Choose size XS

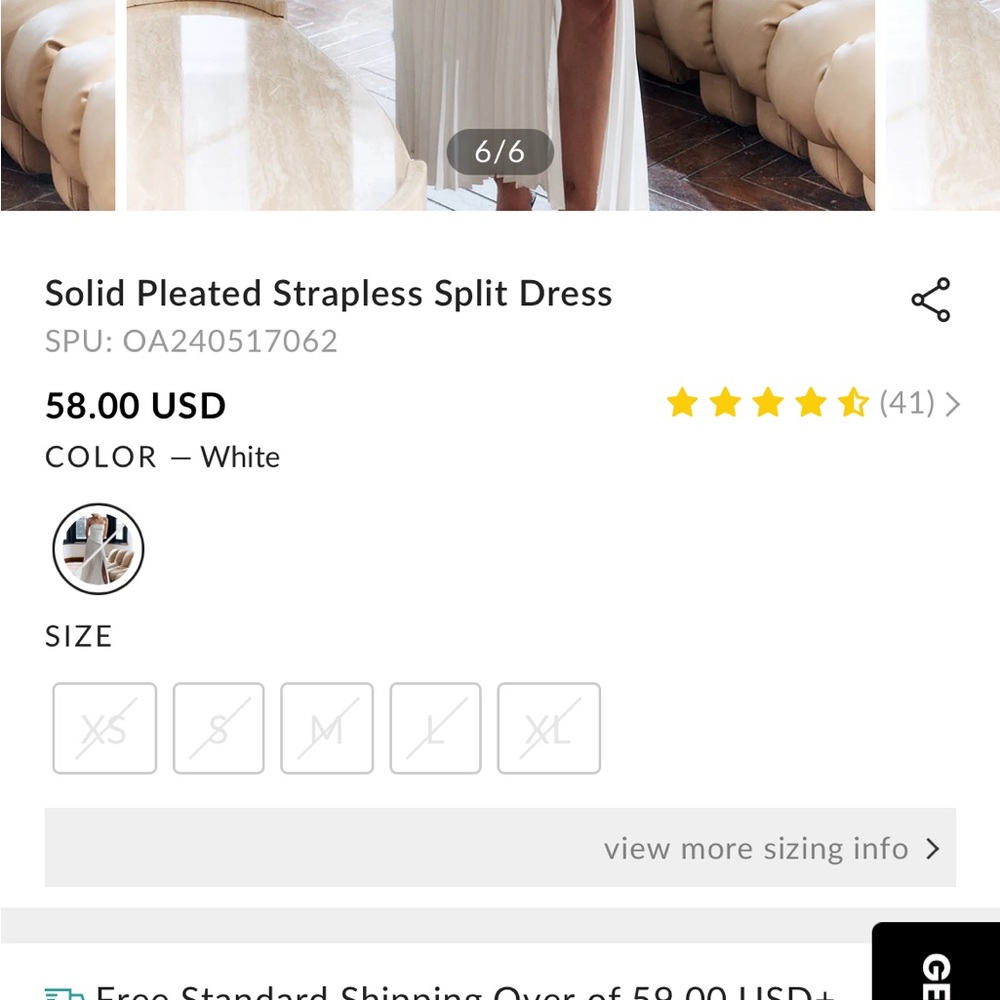[x=104, y=729]
